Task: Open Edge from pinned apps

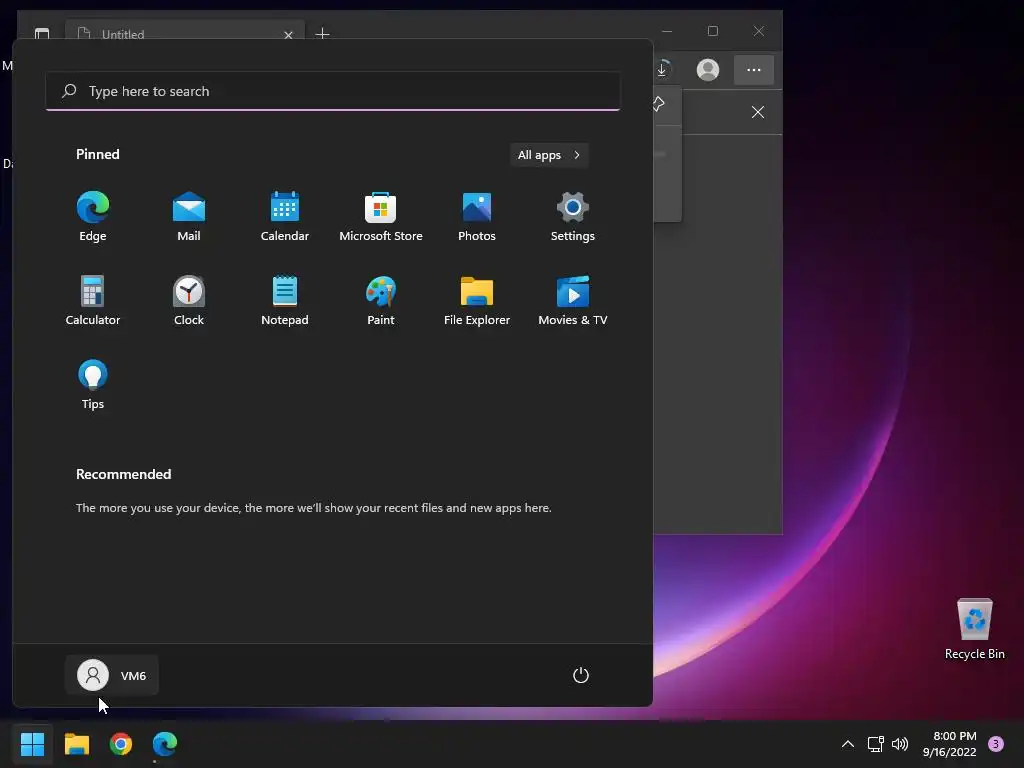Action: tap(93, 216)
